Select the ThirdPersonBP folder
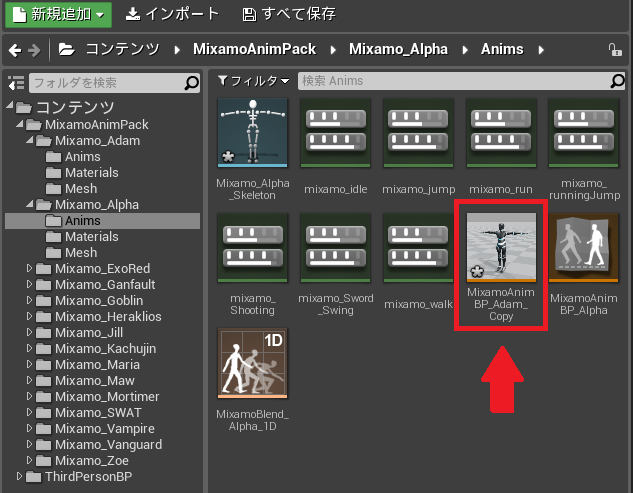Image resolution: width=633 pixels, height=493 pixels. (x=79, y=476)
